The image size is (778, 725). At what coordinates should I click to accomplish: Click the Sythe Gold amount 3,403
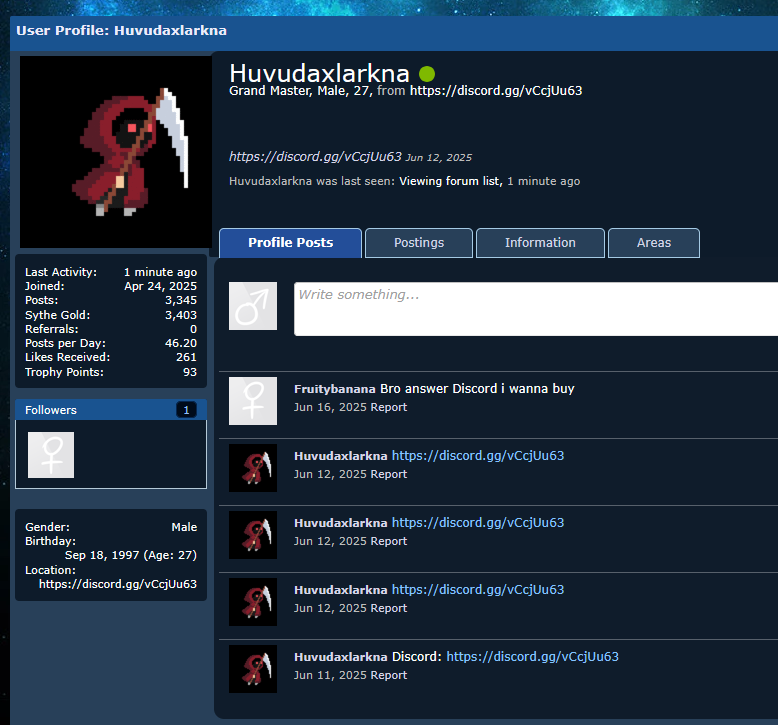pyautogui.click(x=181, y=315)
